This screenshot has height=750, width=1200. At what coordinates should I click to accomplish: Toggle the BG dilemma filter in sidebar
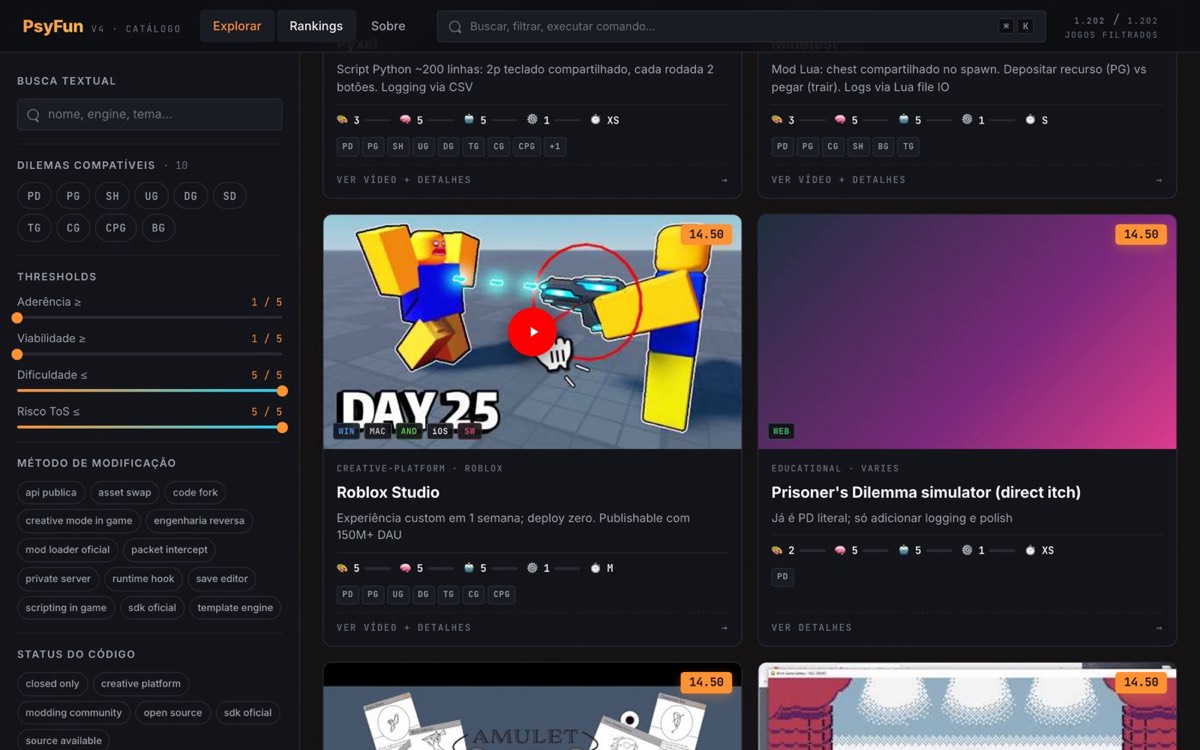[x=159, y=228]
